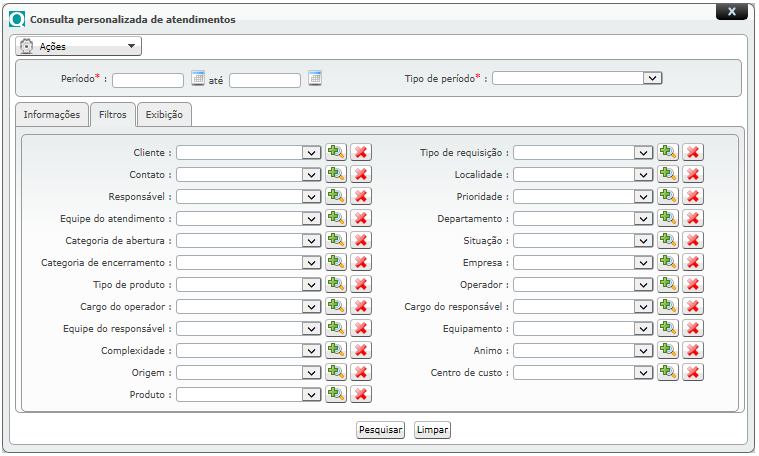Open the start date calendar picker

click(x=198, y=78)
